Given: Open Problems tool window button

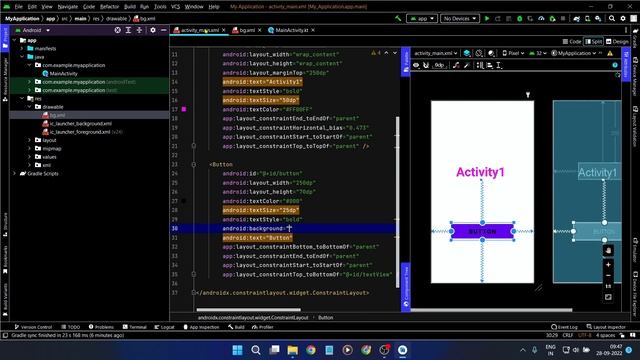Looking at the screenshot, I should pos(101,327).
